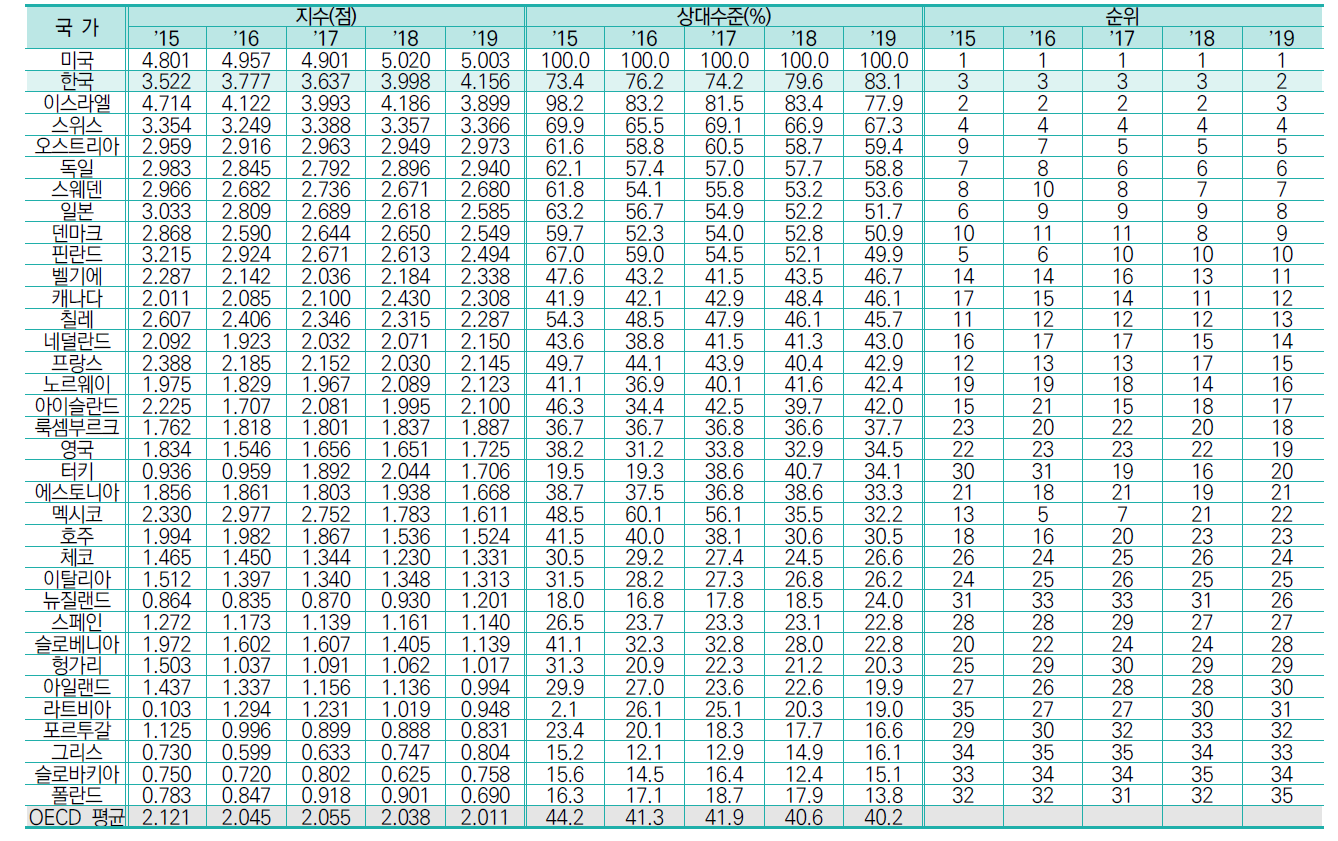The height and width of the screenshot is (841, 1338).
Task: Click value 0.804 in the 그리스 row
Action: pyautogui.click(x=485, y=752)
